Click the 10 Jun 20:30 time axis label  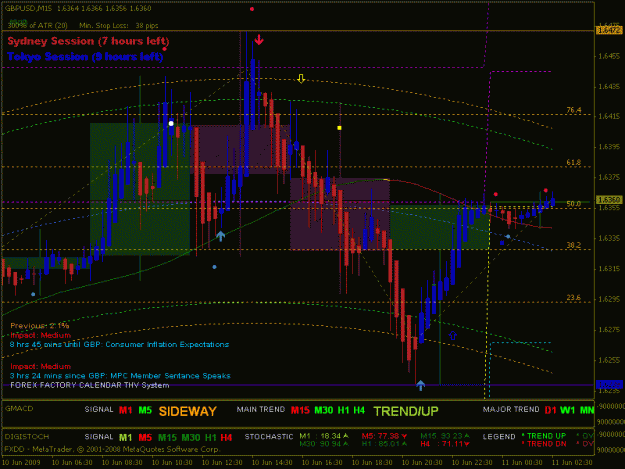point(422,463)
